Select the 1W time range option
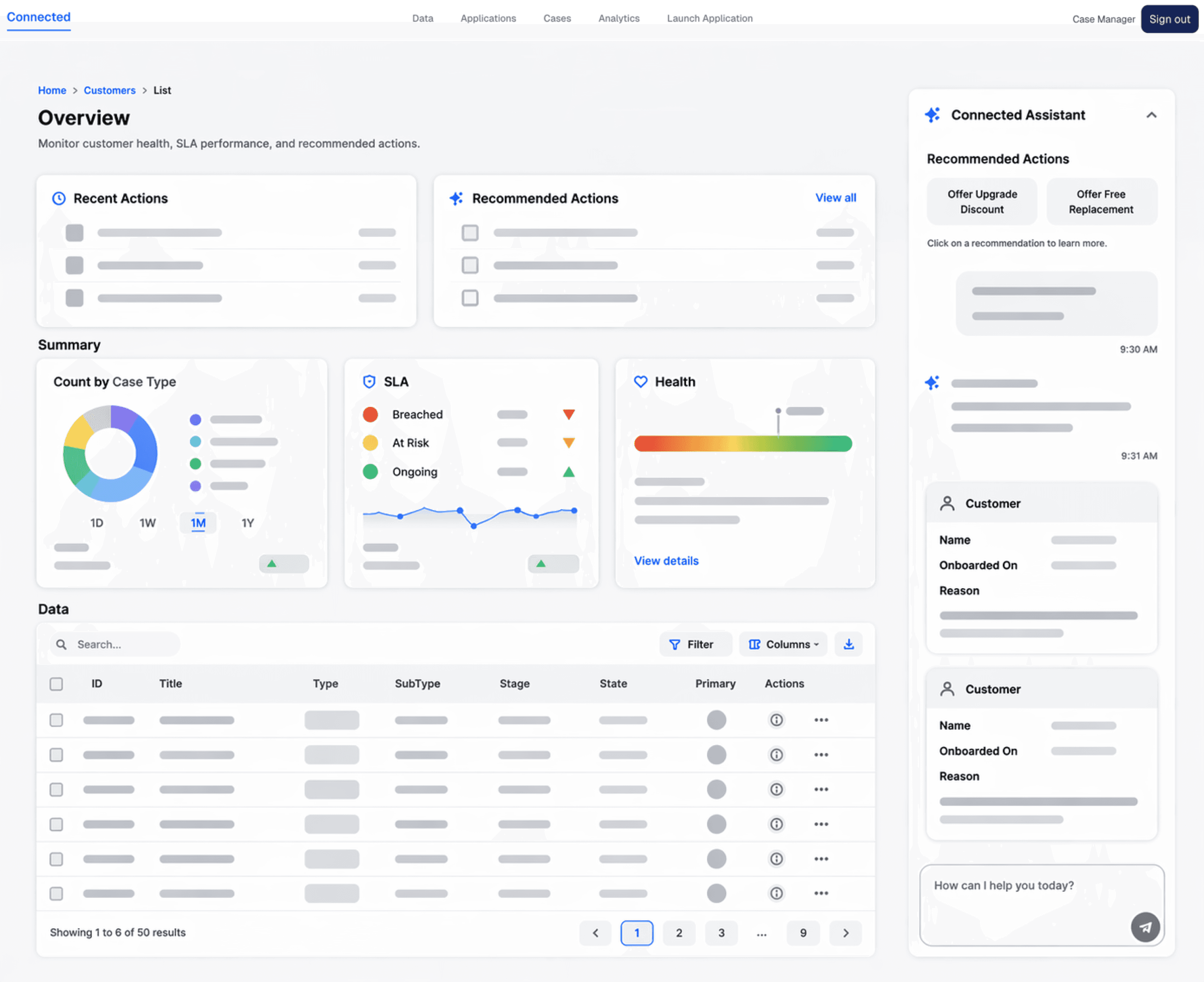Image resolution: width=1204 pixels, height=982 pixels. [148, 523]
